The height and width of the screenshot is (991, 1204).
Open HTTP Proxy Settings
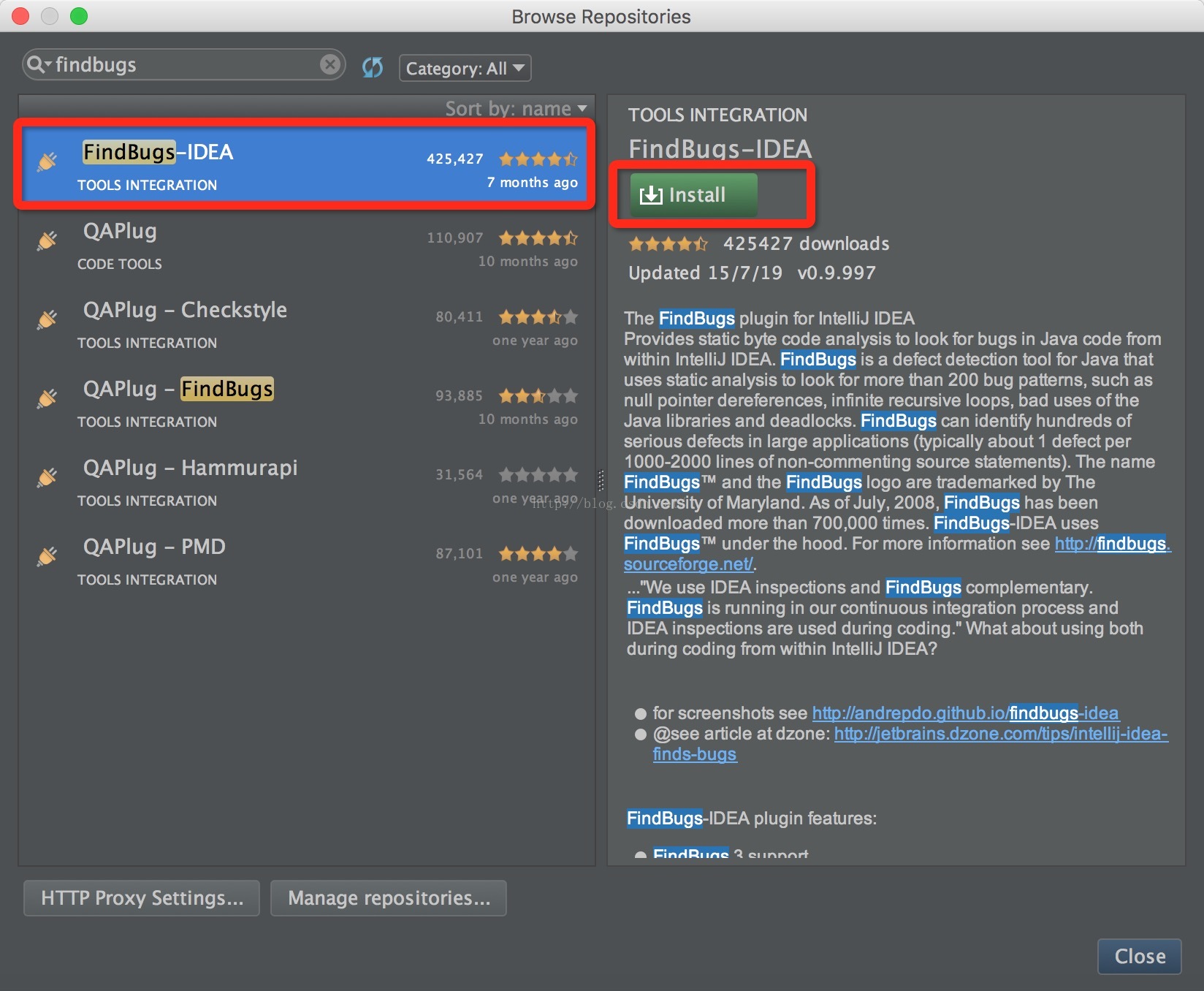pyautogui.click(x=142, y=898)
